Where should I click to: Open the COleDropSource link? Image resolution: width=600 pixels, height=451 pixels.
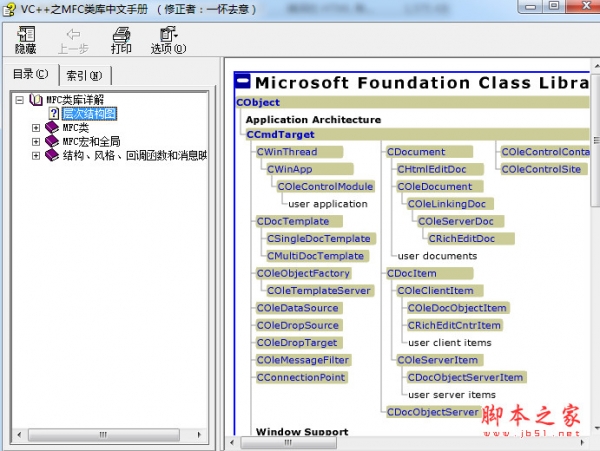pyautogui.click(x=297, y=326)
